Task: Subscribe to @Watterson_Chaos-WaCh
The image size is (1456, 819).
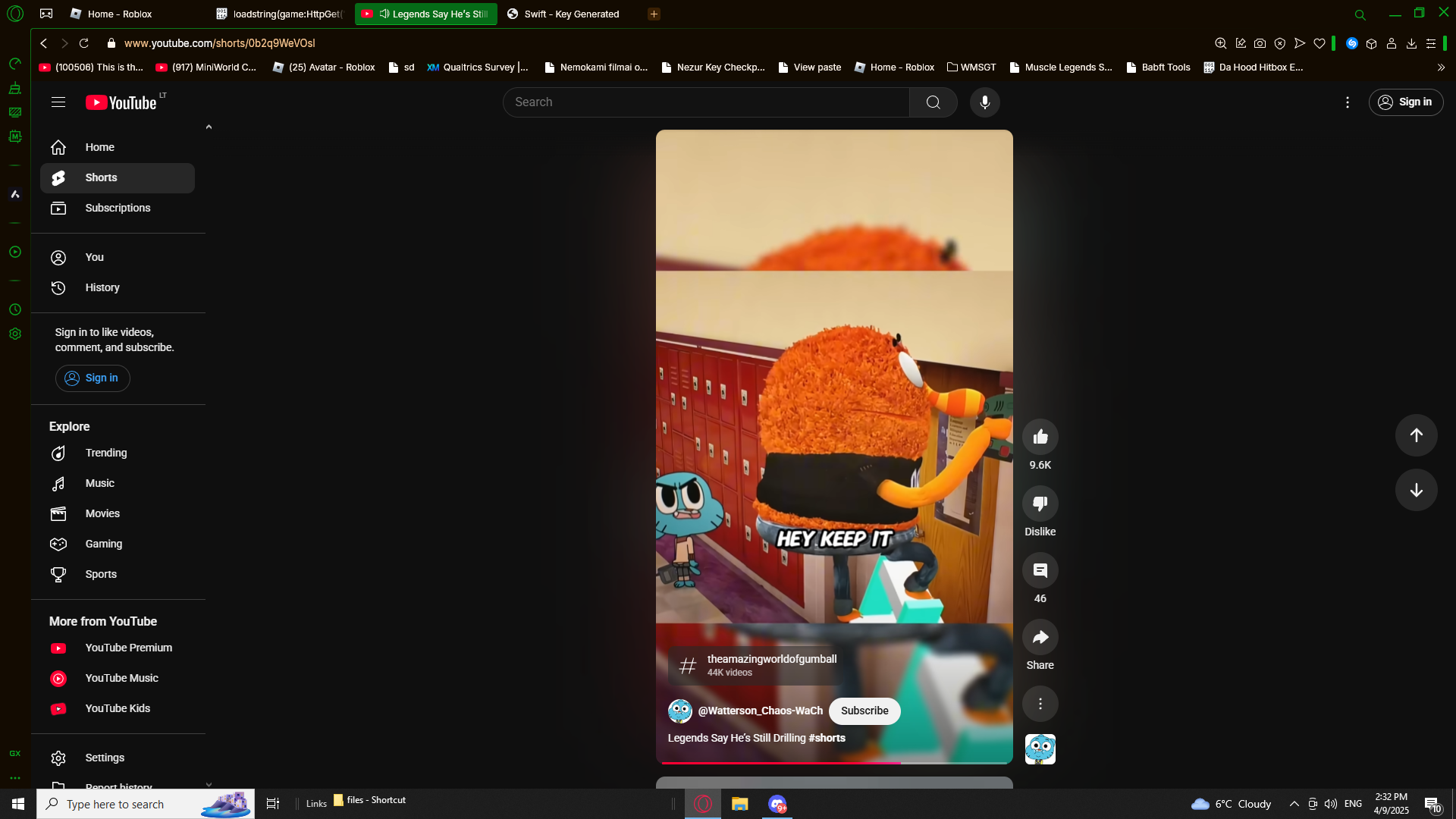Action: pos(864,711)
